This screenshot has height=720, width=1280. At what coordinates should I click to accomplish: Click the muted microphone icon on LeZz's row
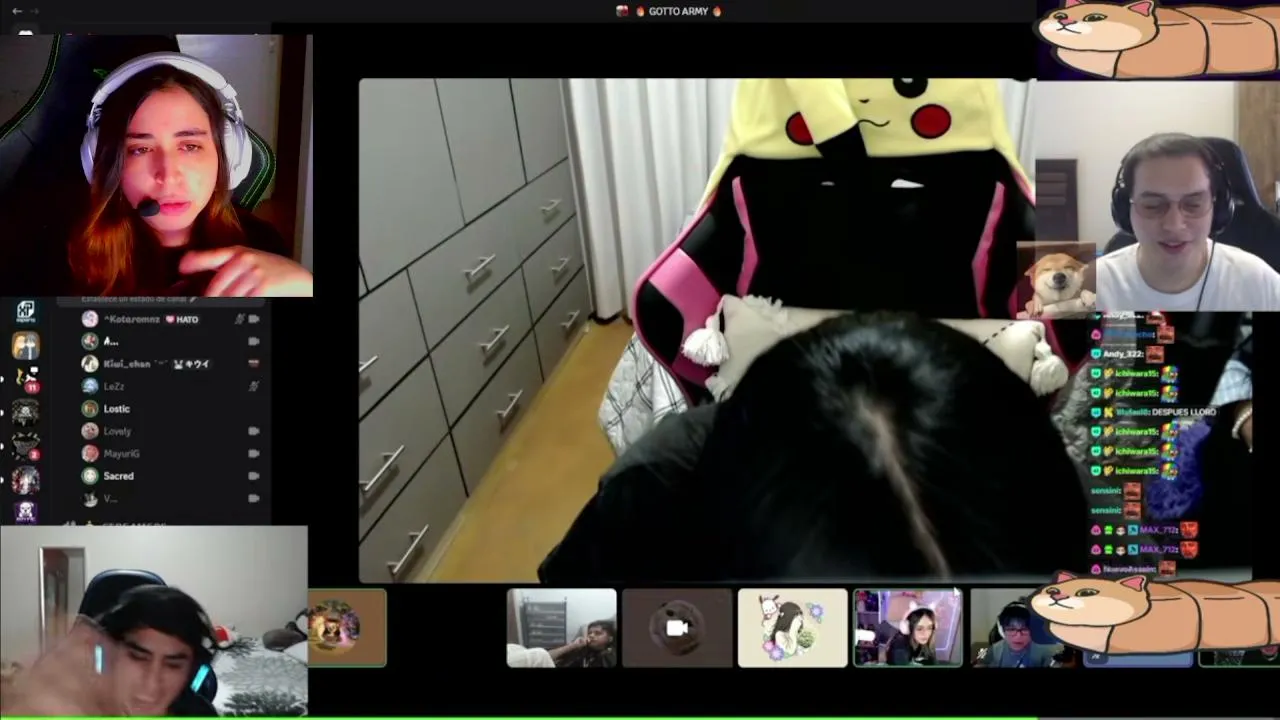(254, 386)
